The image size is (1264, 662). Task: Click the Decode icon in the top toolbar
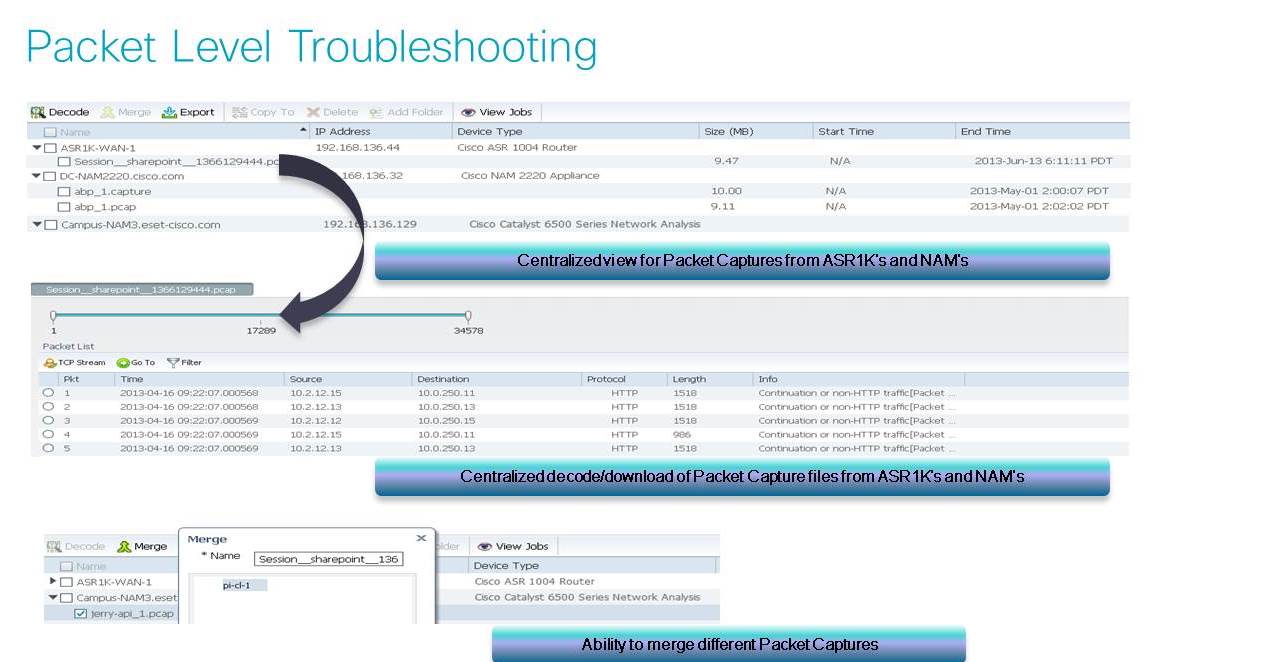point(38,112)
